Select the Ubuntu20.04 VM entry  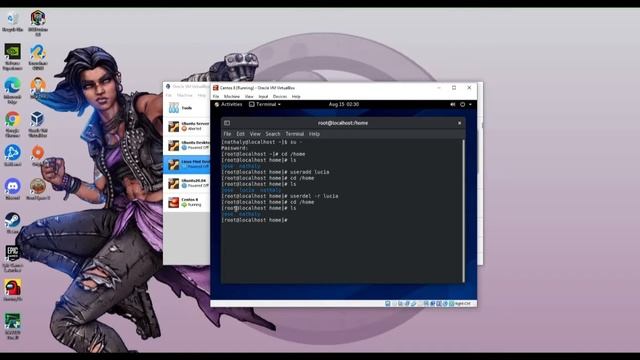pos(187,183)
